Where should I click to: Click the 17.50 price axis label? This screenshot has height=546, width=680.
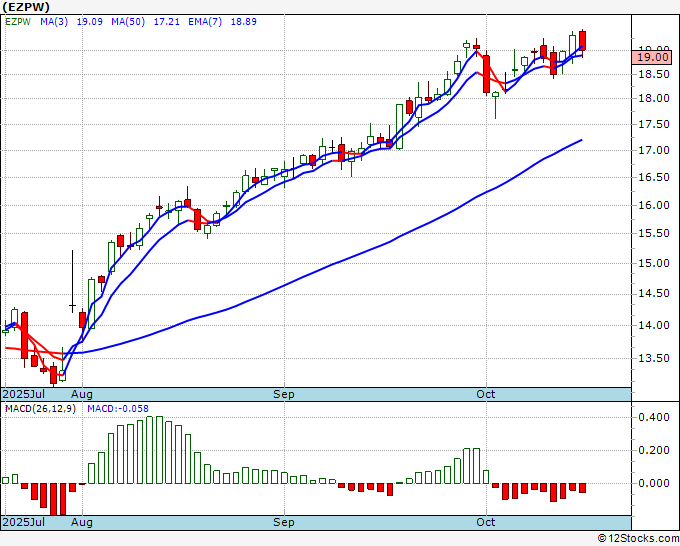[654, 124]
